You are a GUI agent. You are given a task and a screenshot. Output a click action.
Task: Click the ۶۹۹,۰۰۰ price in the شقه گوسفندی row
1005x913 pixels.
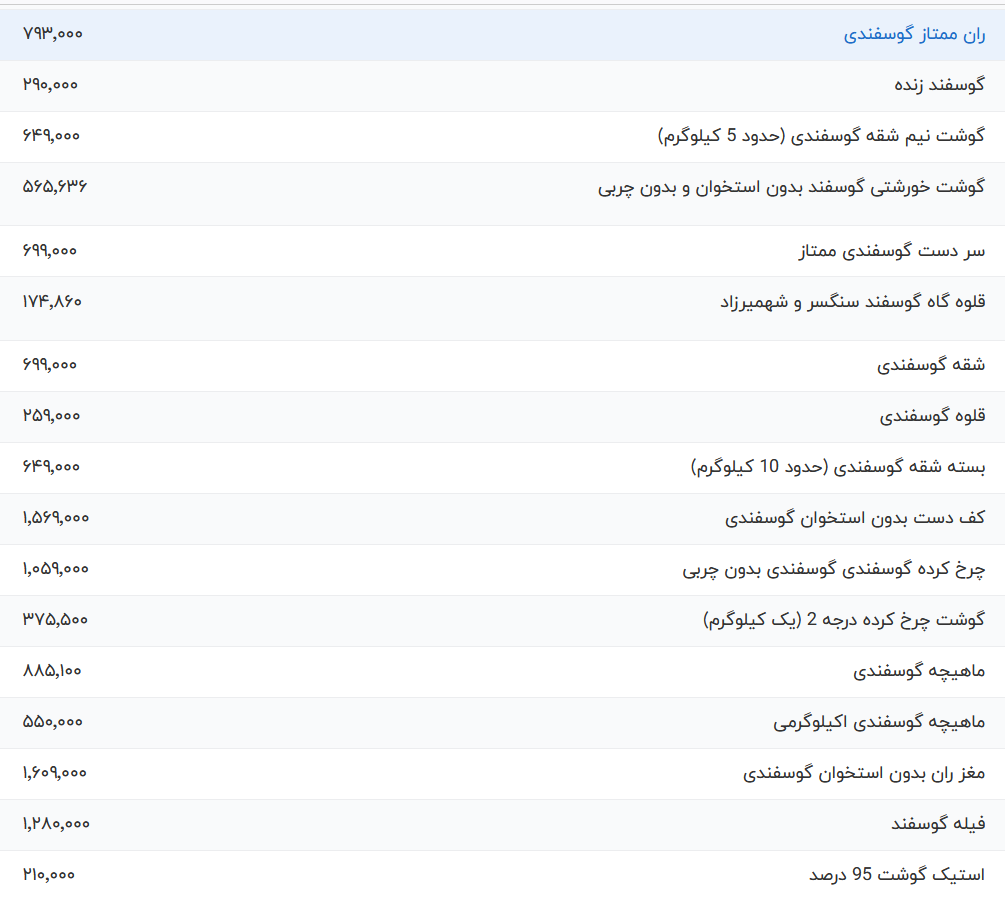[49, 365]
